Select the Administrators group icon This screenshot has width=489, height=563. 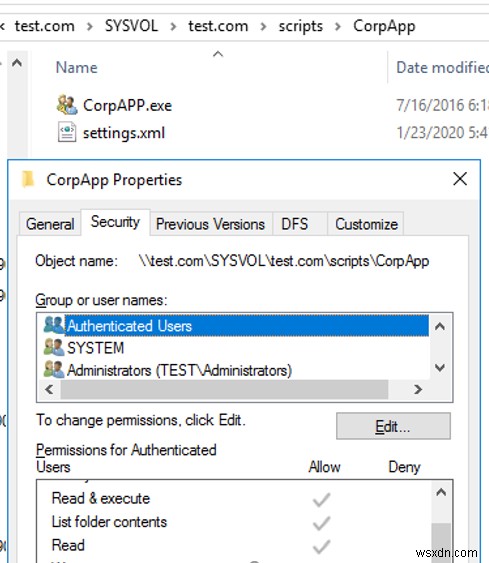tap(54, 370)
